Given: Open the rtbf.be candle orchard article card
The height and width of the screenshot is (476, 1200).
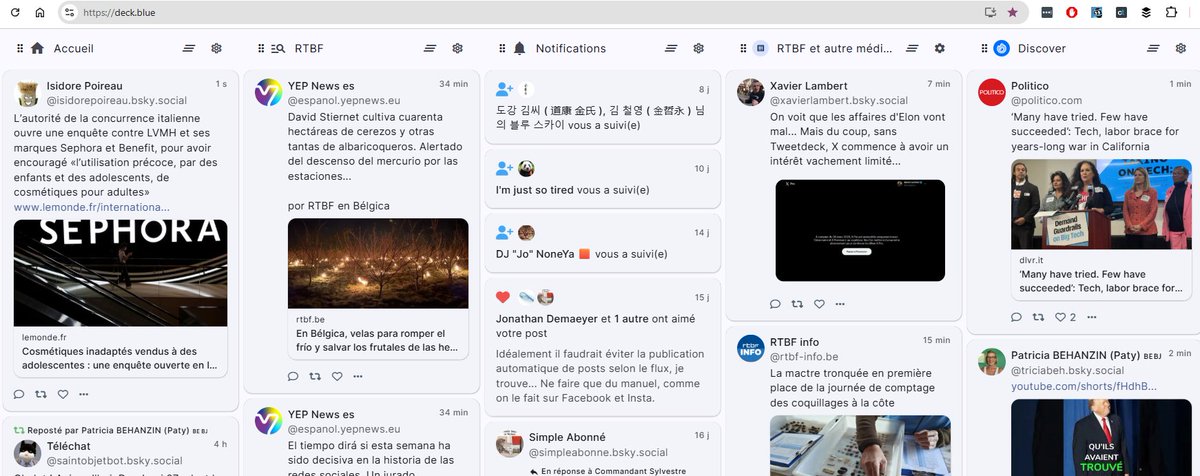Looking at the screenshot, I should coord(378,288).
